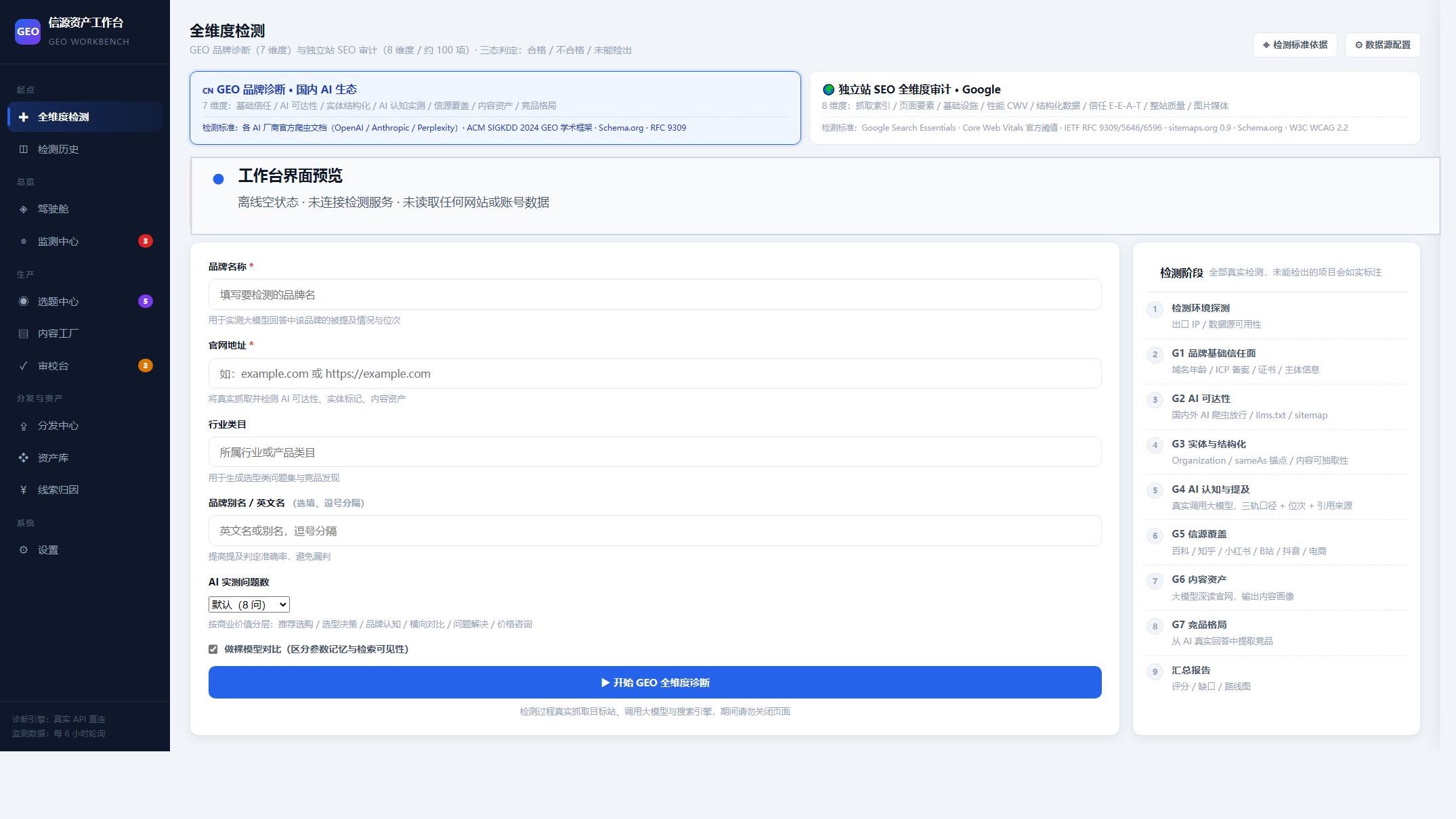
Task: Open 监测中心 from sidebar
Action: tap(85, 242)
